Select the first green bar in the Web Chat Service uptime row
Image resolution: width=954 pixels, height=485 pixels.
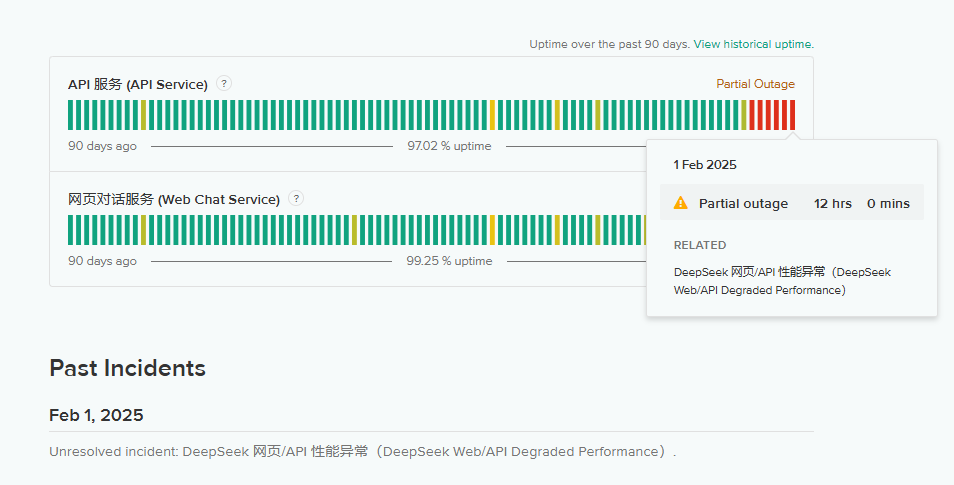click(x=71, y=230)
